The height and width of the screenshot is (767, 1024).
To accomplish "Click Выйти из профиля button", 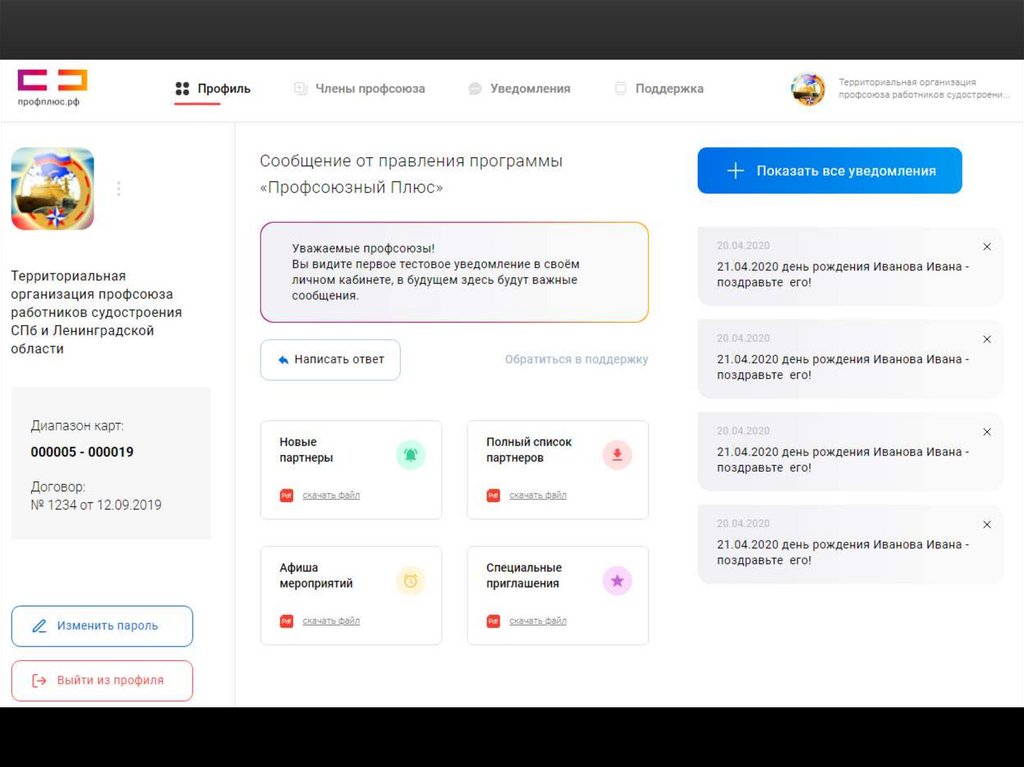I will click(x=102, y=681).
